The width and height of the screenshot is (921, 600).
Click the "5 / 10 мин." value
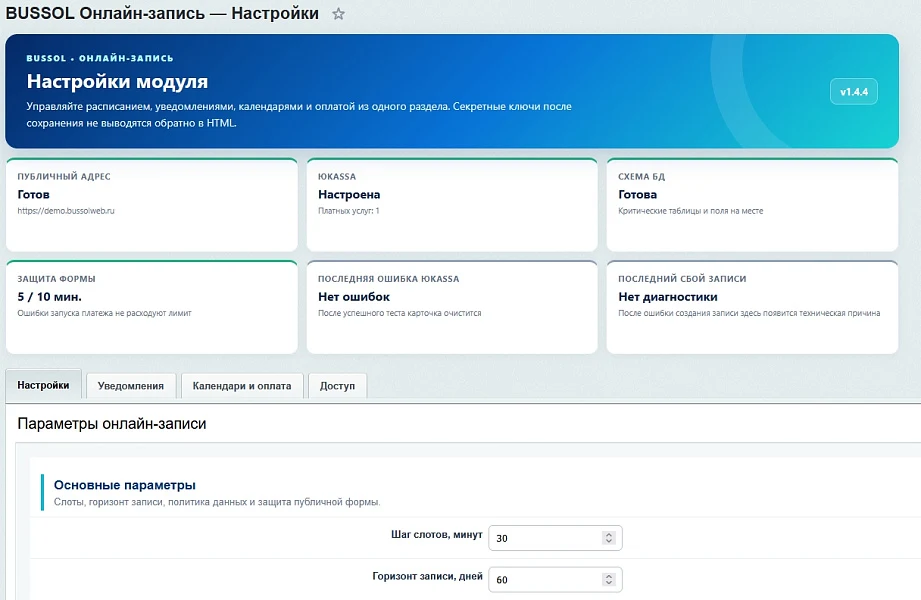pyautogui.click(x=49, y=297)
